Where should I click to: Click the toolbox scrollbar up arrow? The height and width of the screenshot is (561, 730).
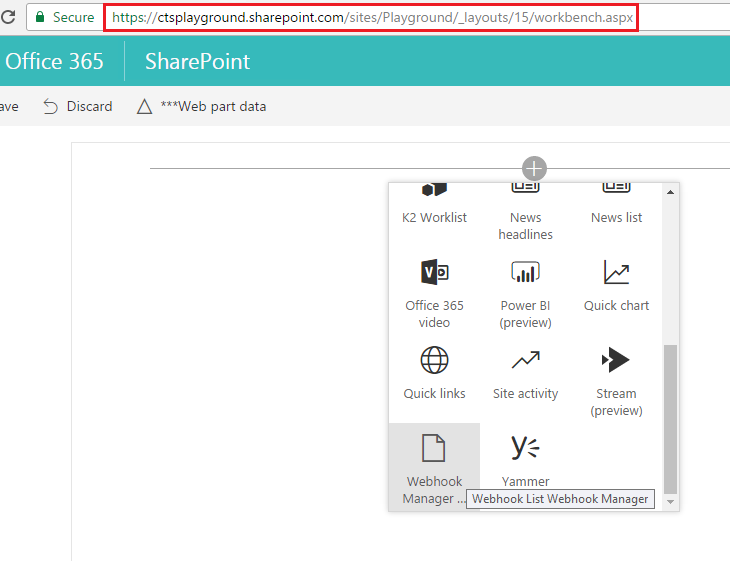[x=670, y=192]
